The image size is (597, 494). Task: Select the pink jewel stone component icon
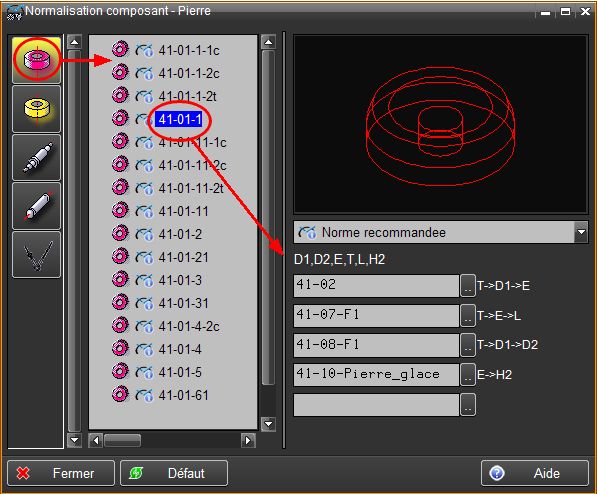pyautogui.click(x=37, y=60)
